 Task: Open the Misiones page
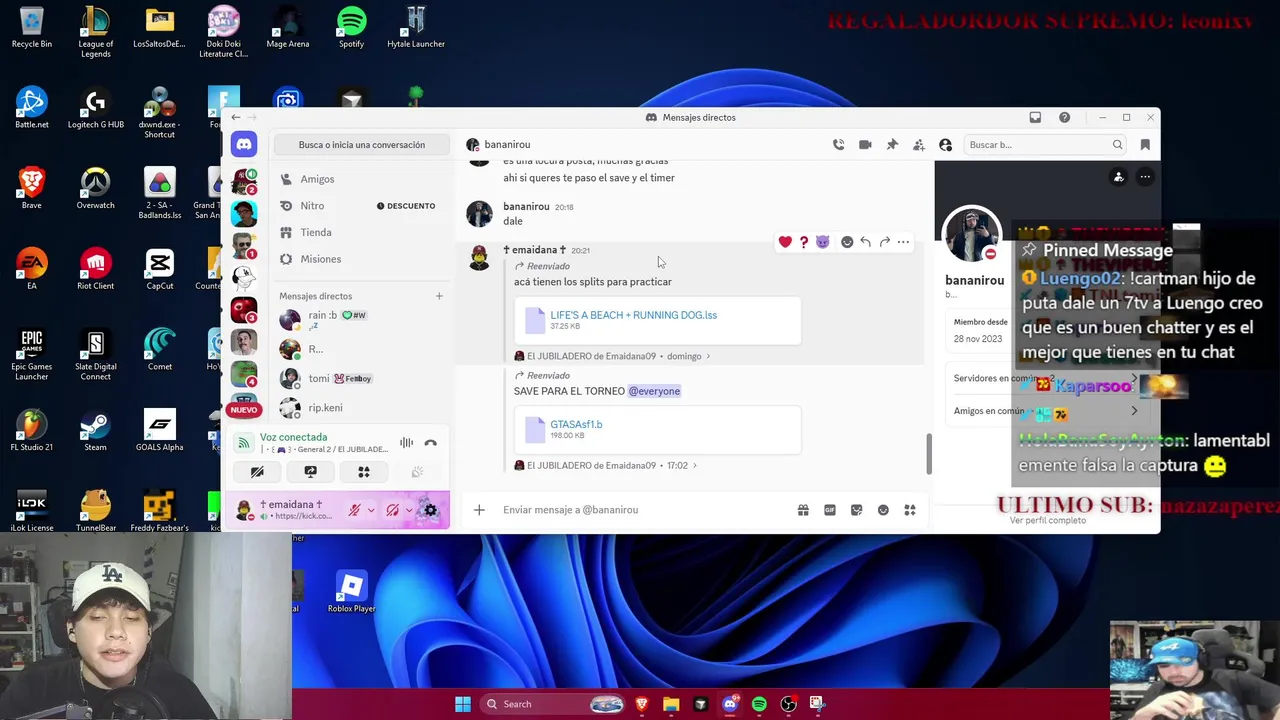coord(361,259)
